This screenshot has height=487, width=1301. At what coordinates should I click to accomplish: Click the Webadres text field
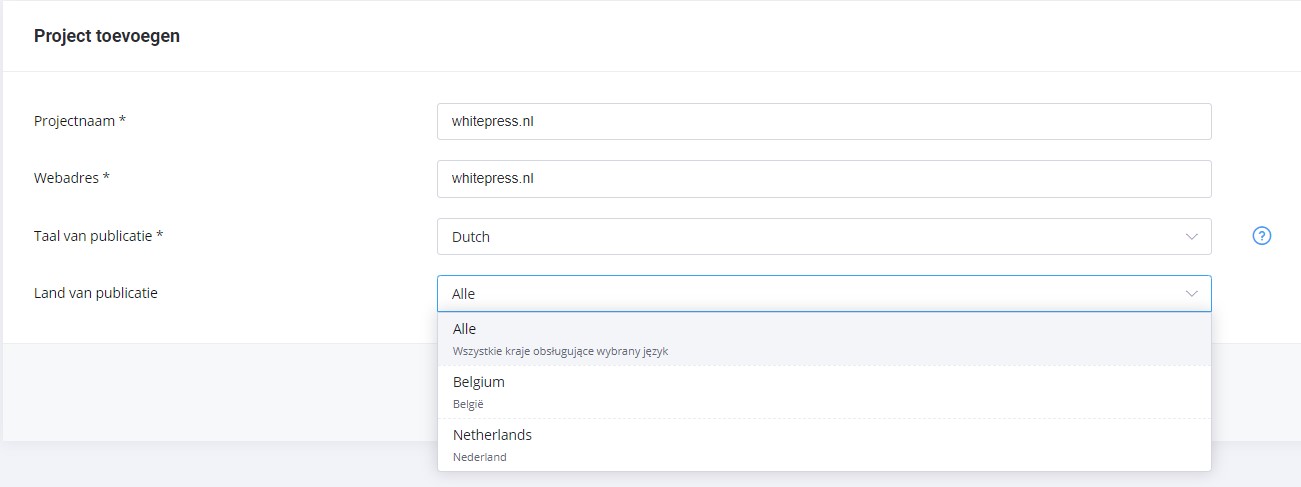tap(824, 179)
